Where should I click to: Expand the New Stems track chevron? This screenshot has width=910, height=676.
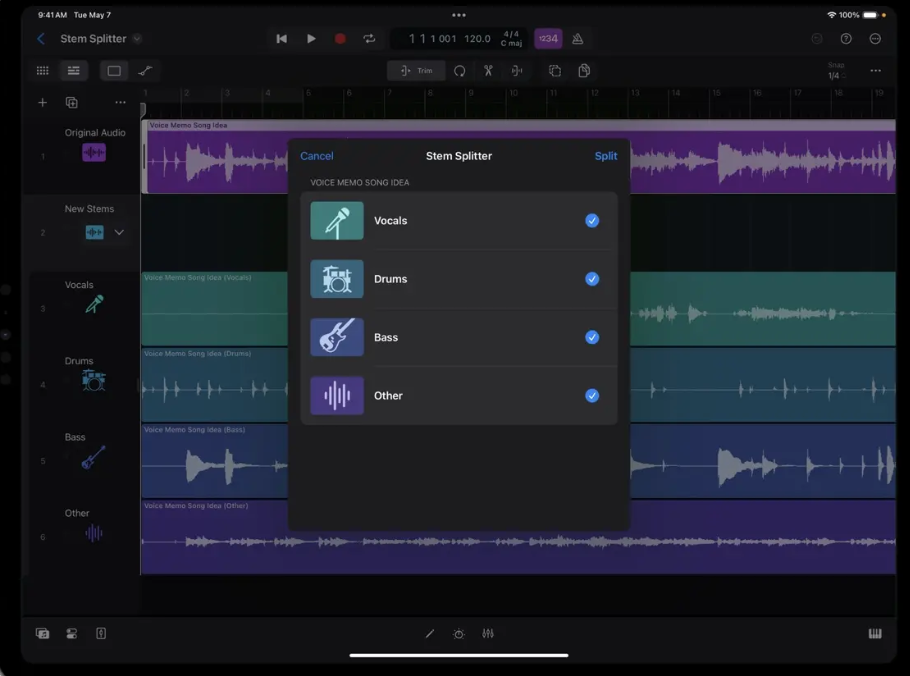pos(119,233)
